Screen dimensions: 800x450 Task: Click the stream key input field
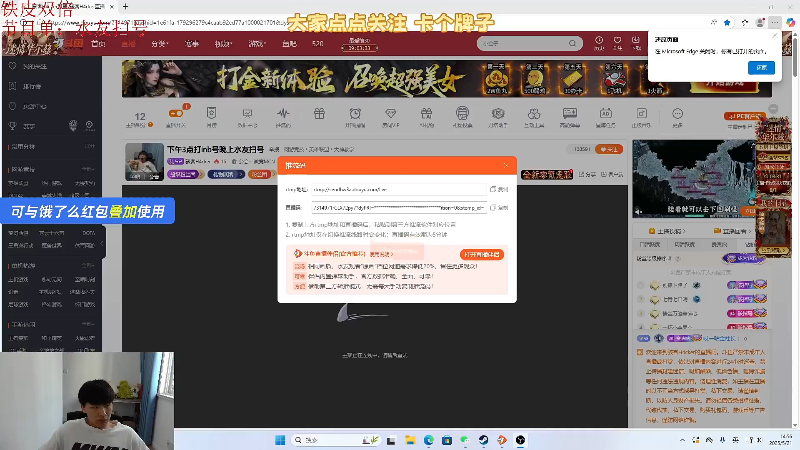[399, 208]
